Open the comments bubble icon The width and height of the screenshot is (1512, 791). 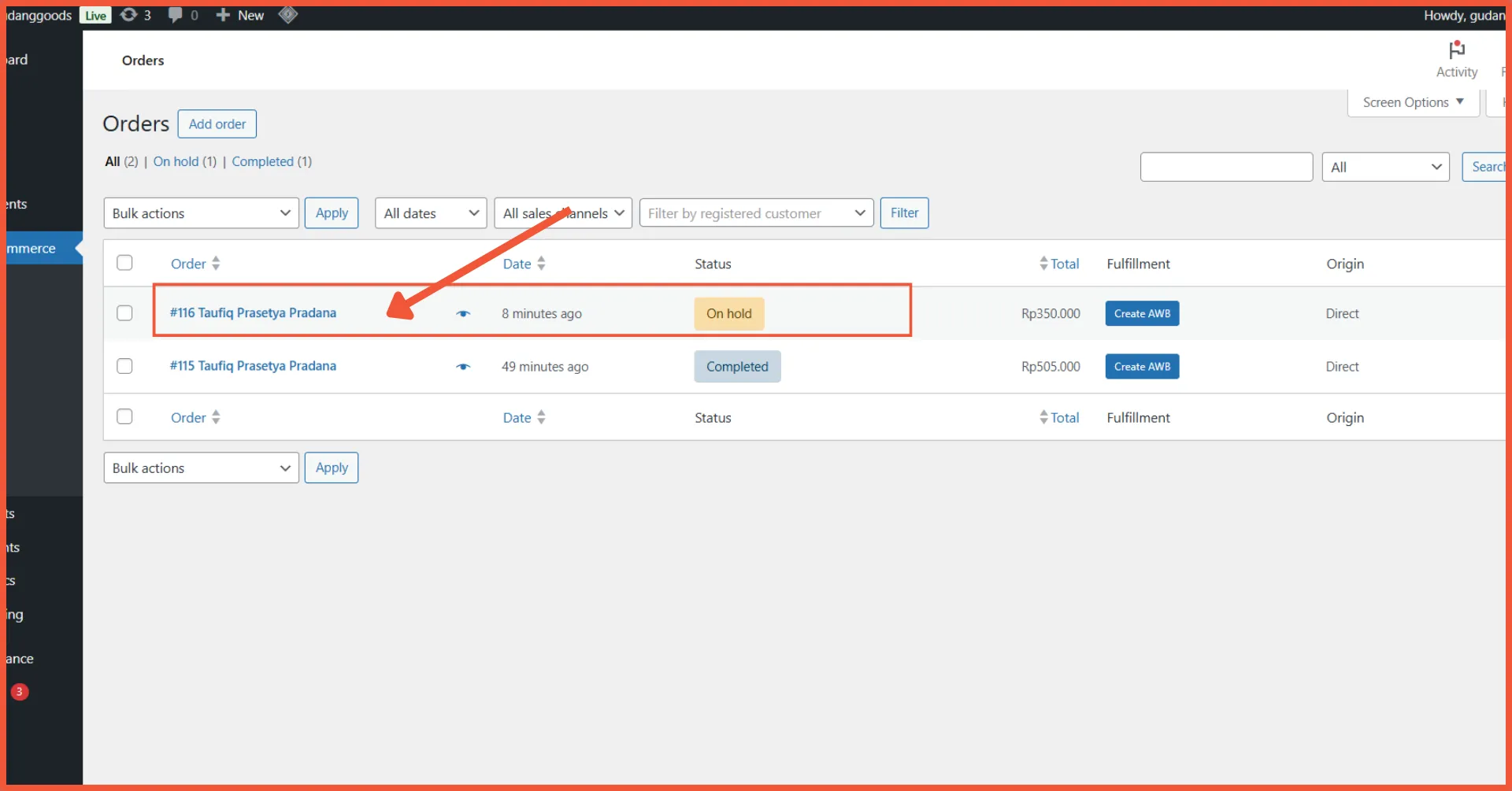click(x=176, y=15)
